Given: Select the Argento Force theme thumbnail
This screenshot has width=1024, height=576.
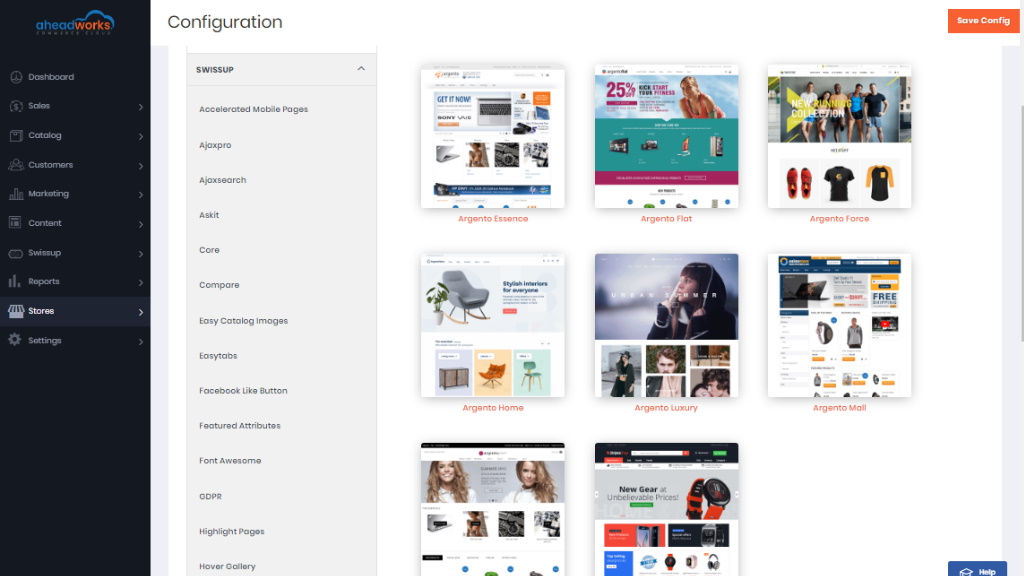Looking at the screenshot, I should coord(839,136).
